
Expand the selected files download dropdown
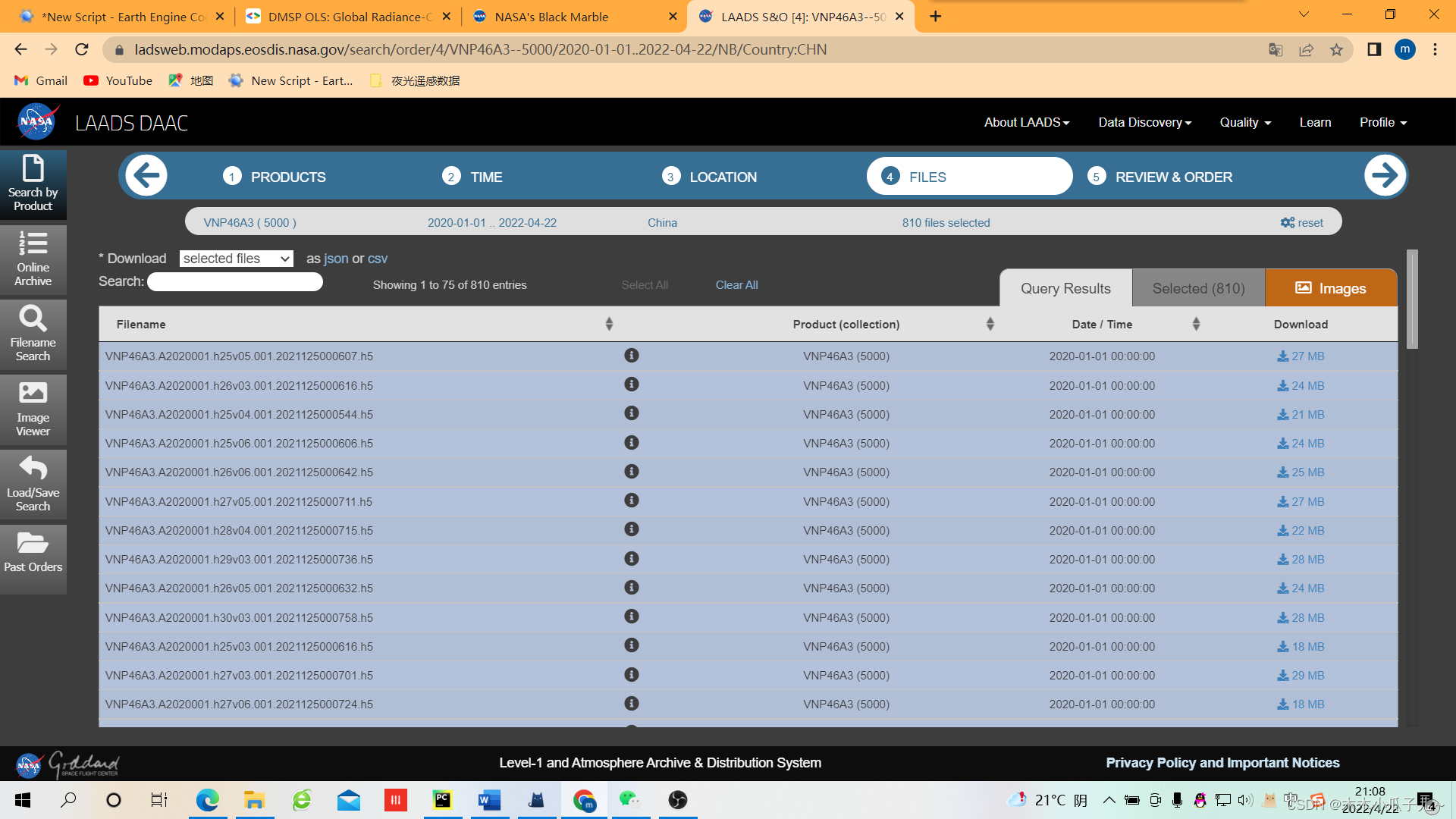pos(236,259)
